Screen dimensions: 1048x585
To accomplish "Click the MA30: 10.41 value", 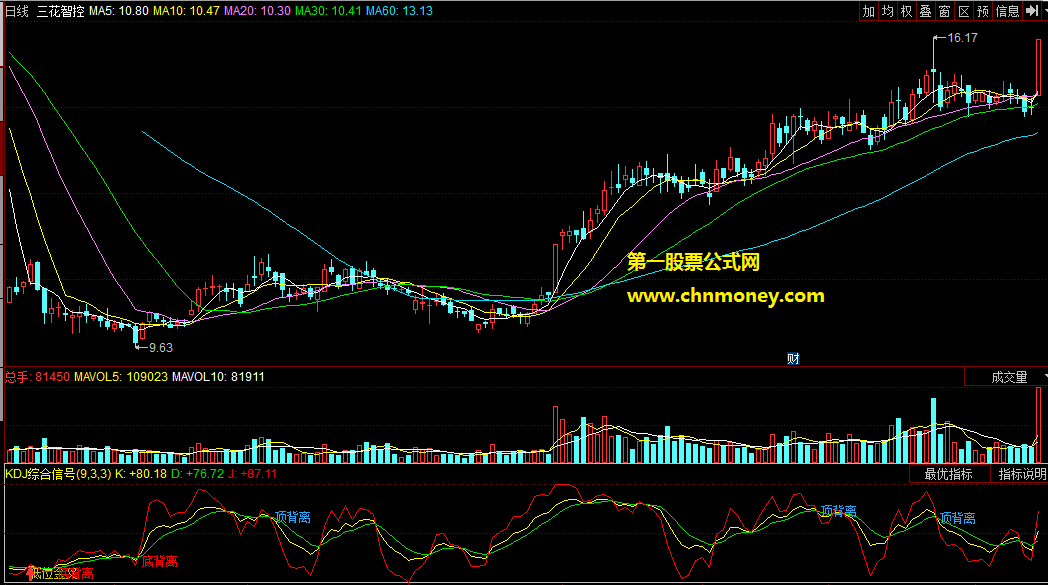I will [x=328, y=11].
